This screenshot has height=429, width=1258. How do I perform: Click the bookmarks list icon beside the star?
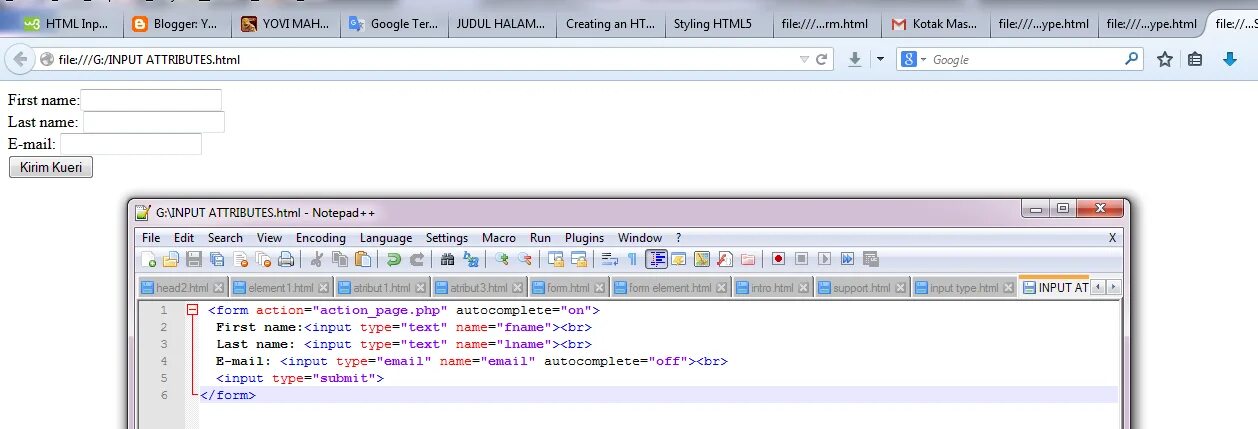point(1195,60)
